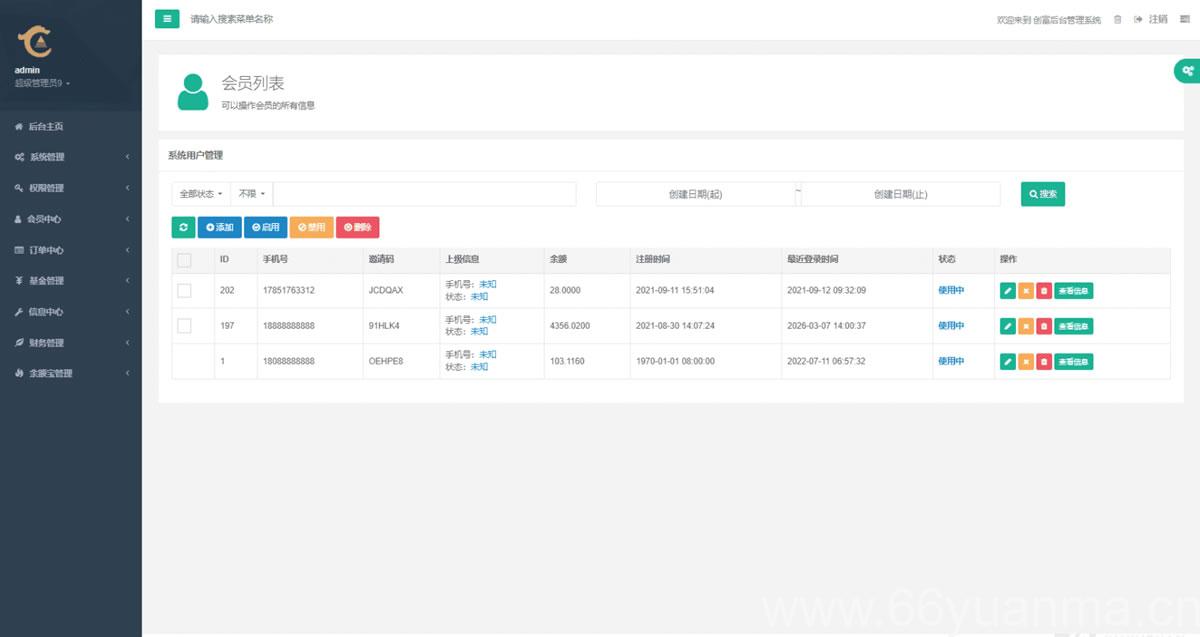Expand the 信息中心 sidebar menu
Screen dimensions: 1200x637
pyautogui.click(x=71, y=312)
